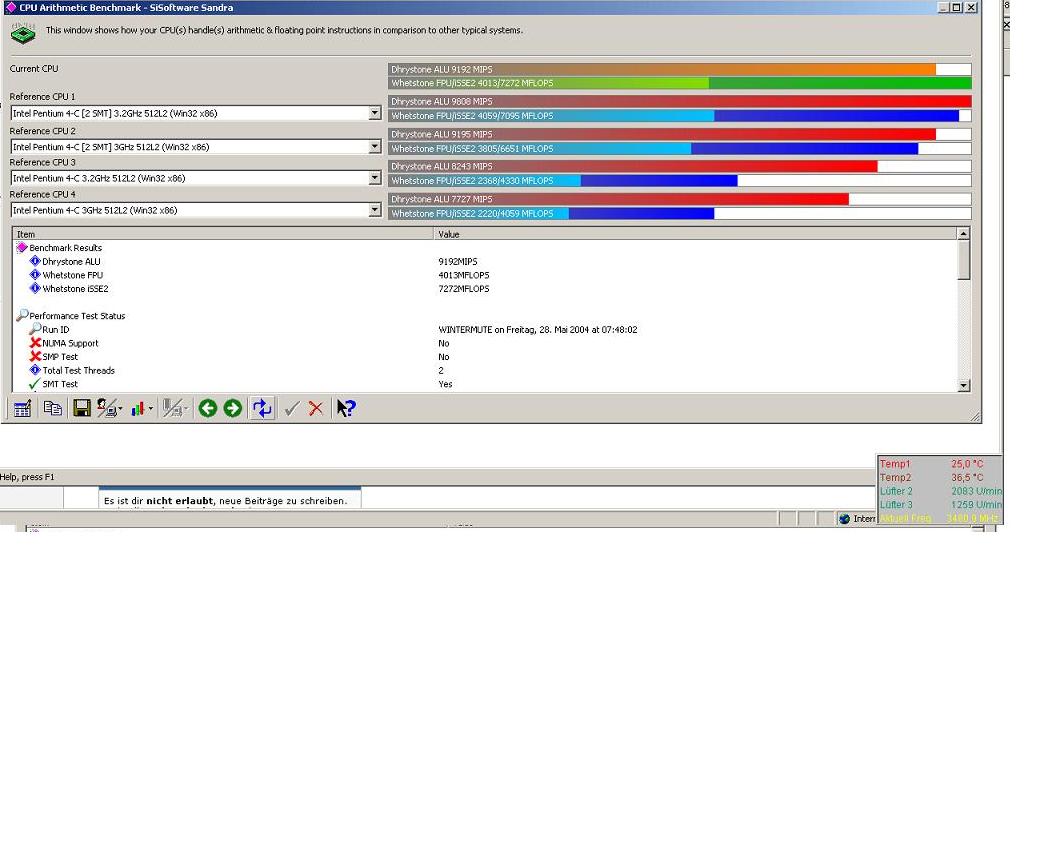Click the context help cursor question icon

[x=346, y=408]
